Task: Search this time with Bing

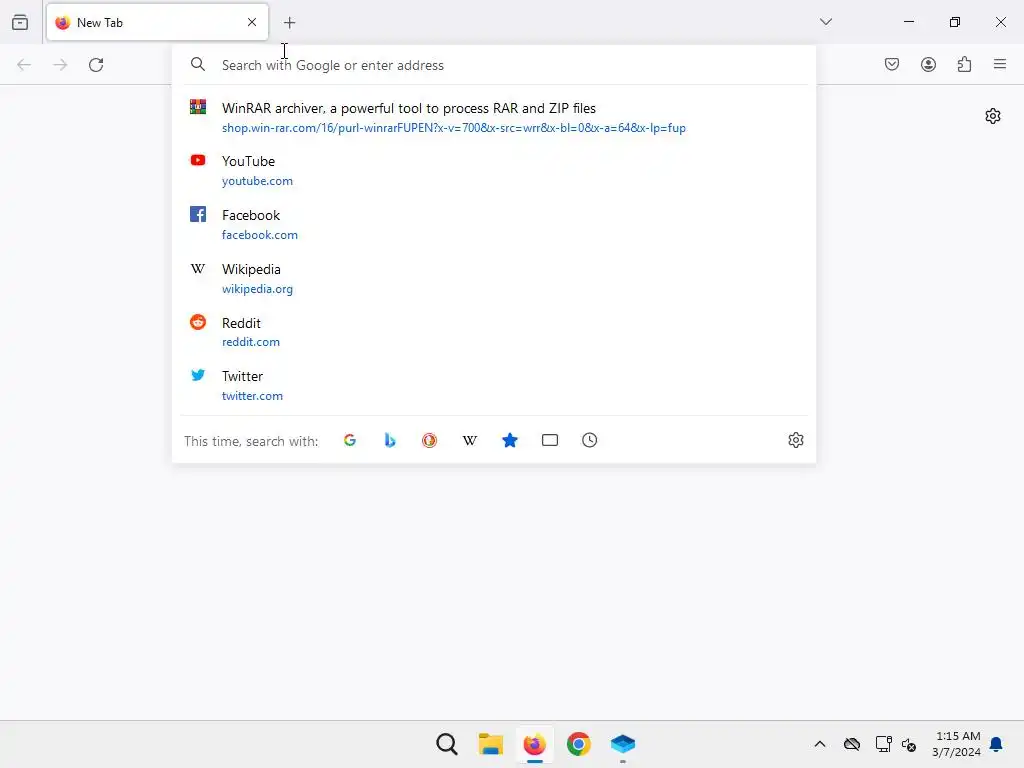Action: pyautogui.click(x=390, y=440)
